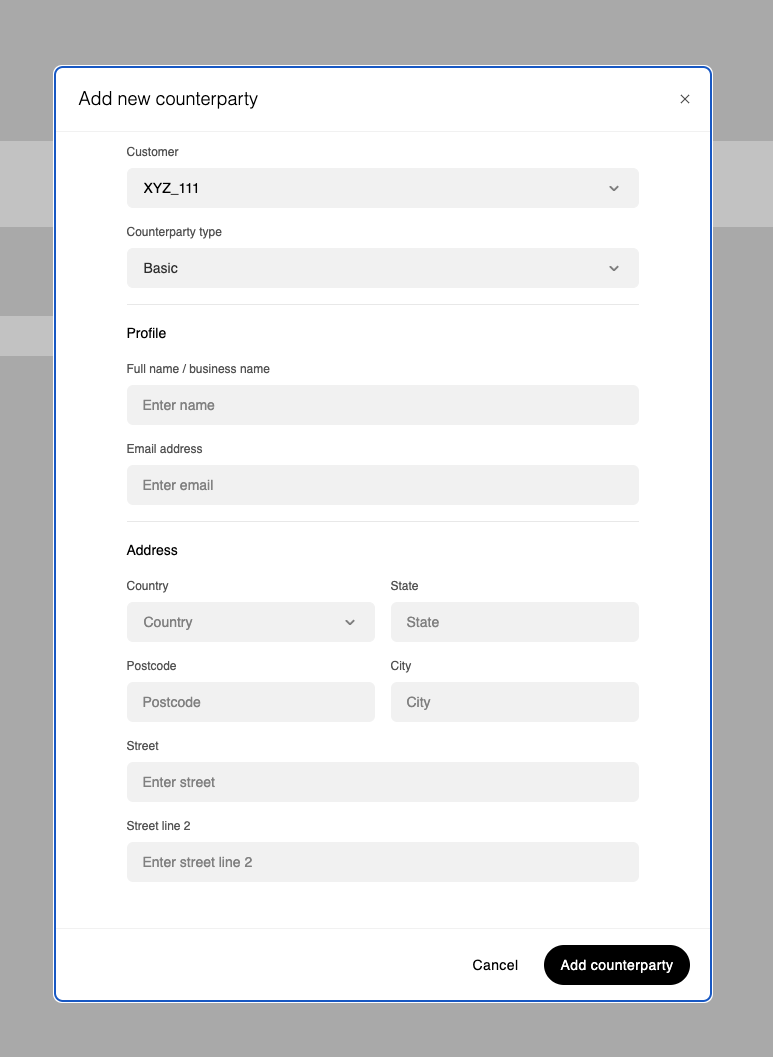Close the Add new counterparty dialog
This screenshot has width=773, height=1057.
click(685, 99)
